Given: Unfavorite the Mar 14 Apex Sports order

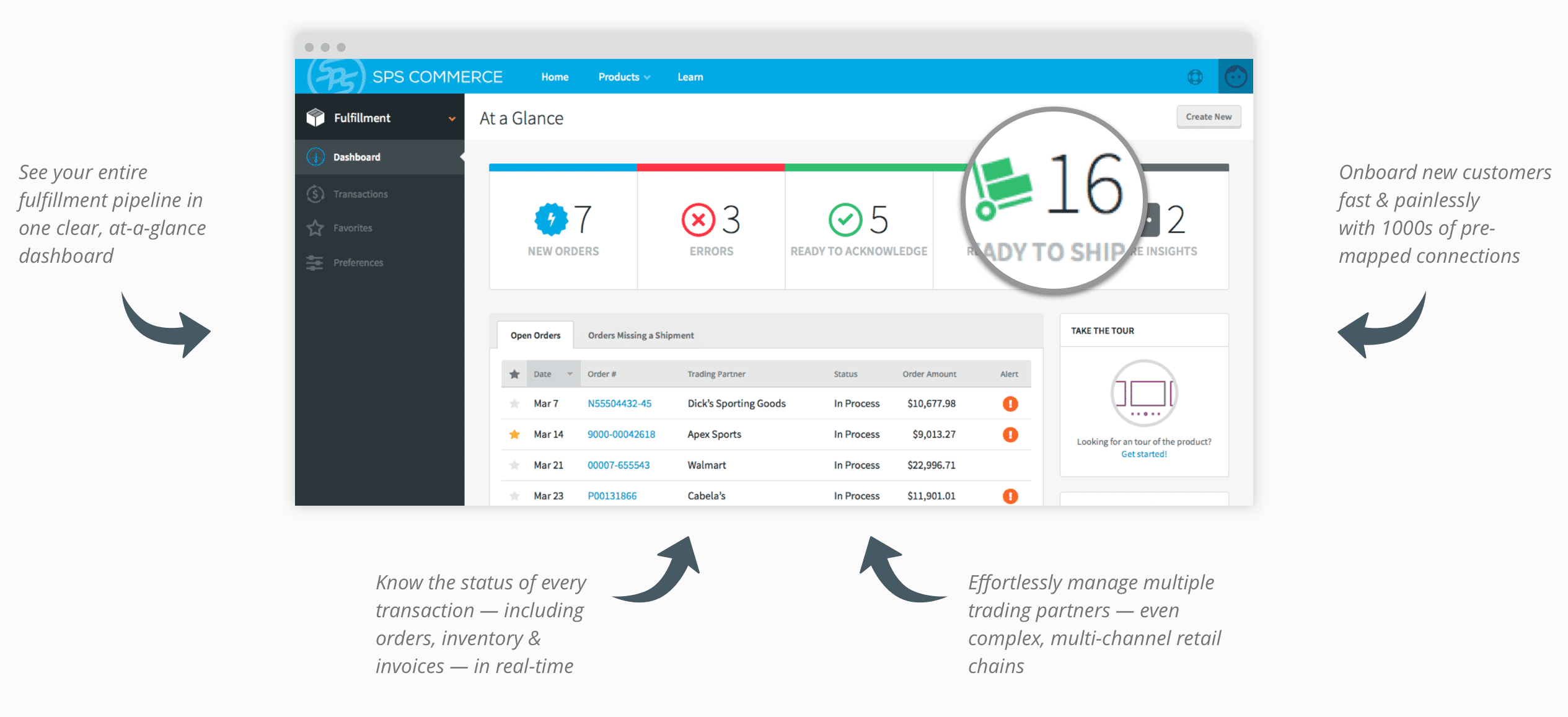Looking at the screenshot, I should (514, 434).
